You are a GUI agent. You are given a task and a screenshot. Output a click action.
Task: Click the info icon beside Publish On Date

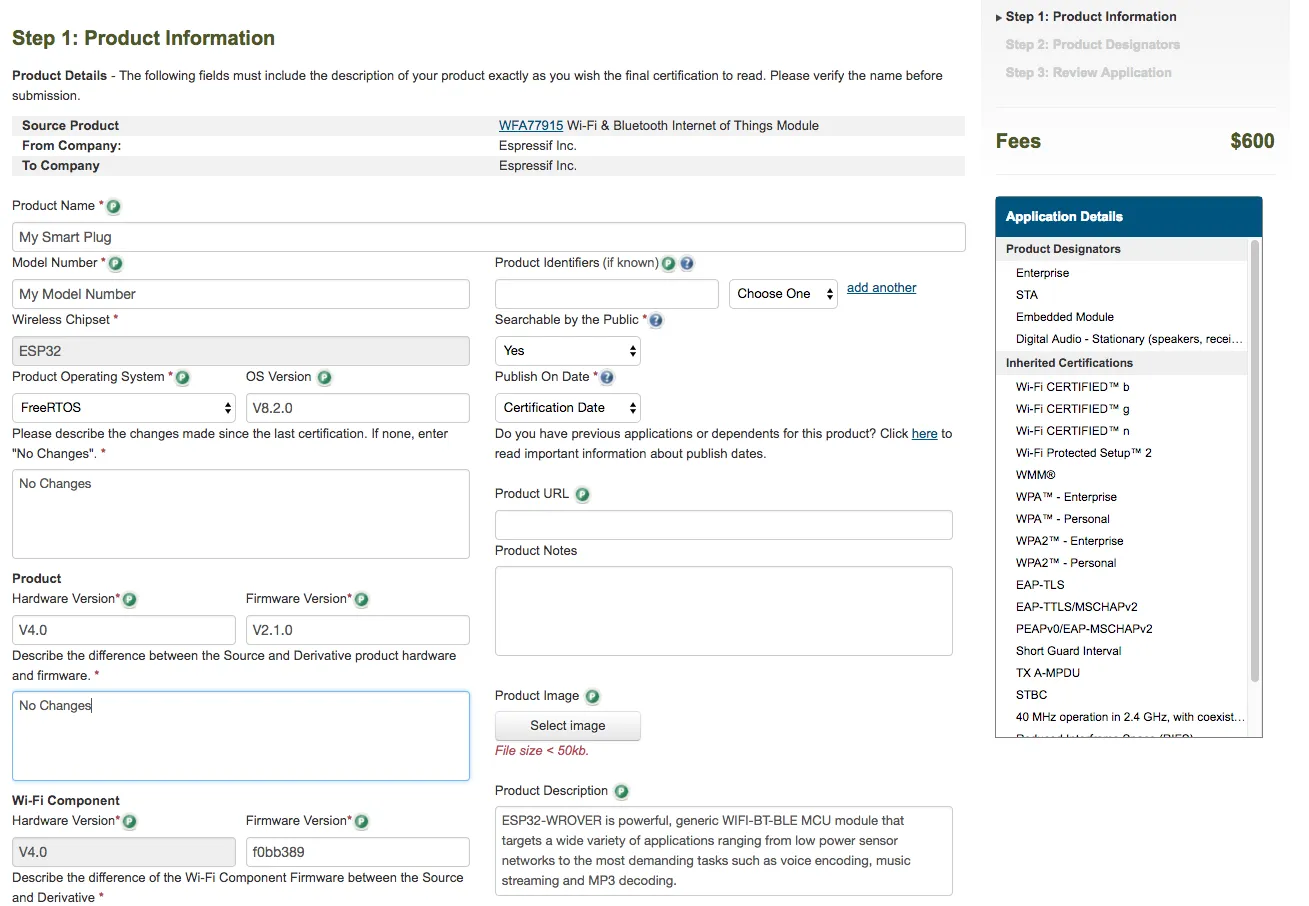[x=607, y=378]
